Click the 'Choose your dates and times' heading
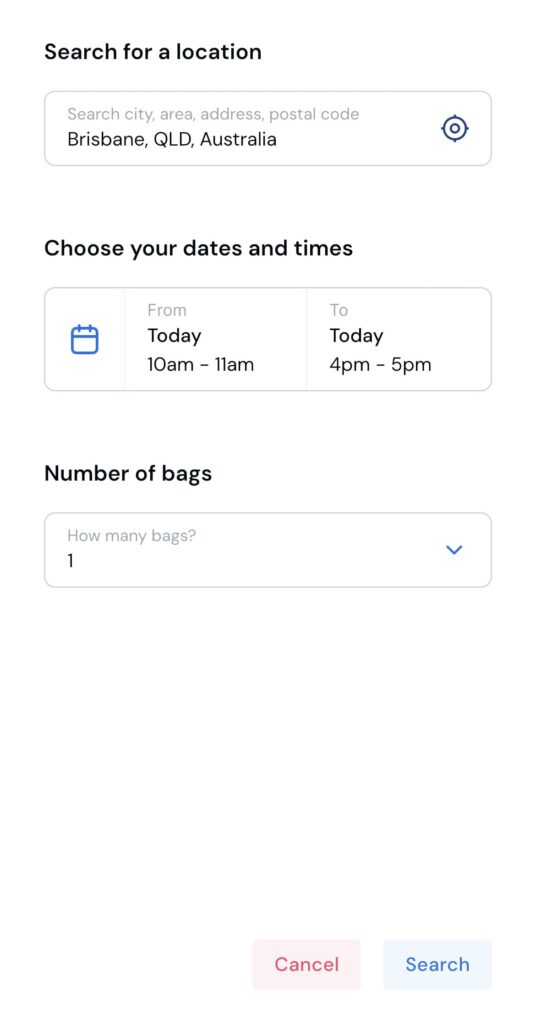Image resolution: width=536 pixels, height=1024 pixels. tap(198, 248)
